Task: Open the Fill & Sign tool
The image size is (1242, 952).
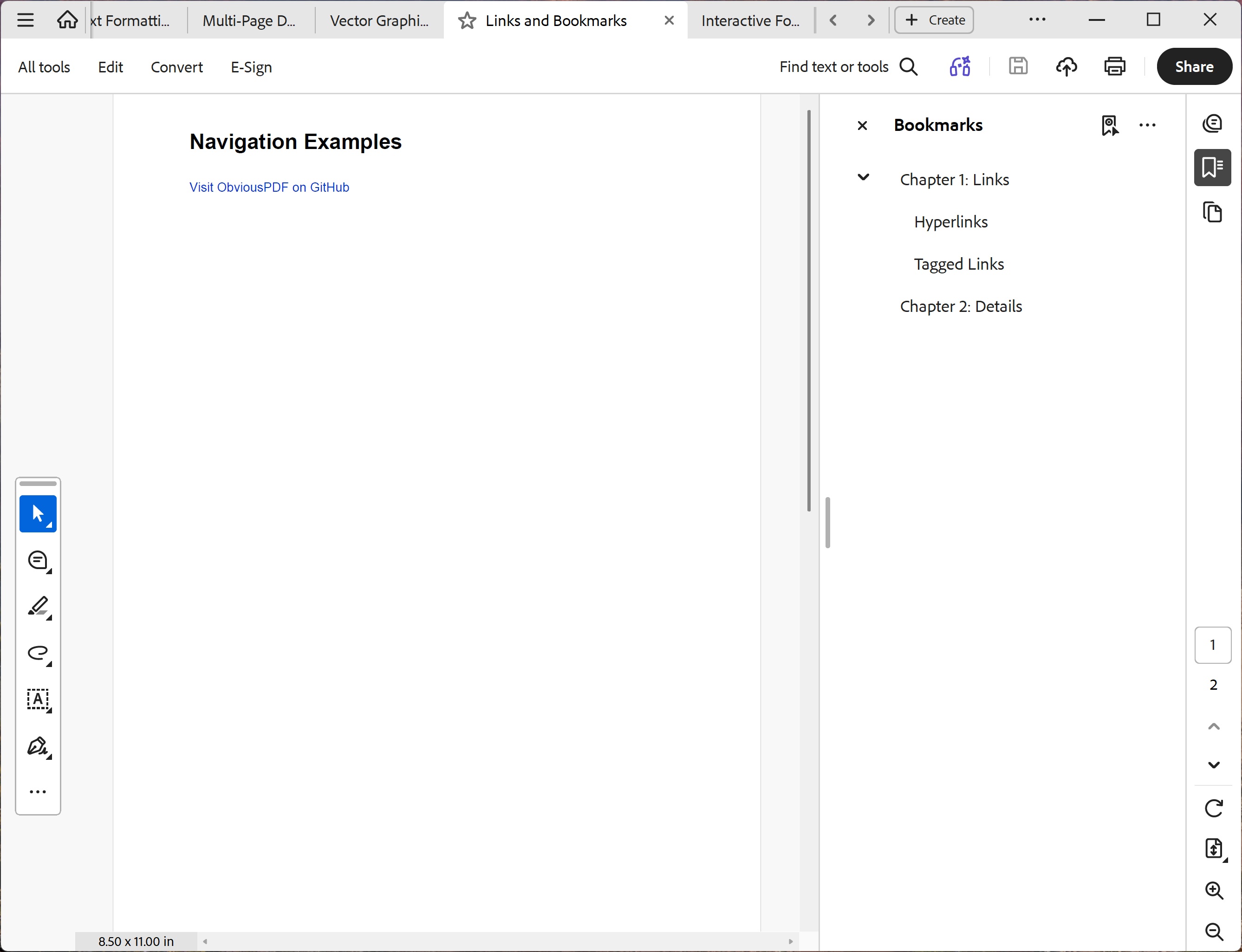Action: [x=38, y=747]
